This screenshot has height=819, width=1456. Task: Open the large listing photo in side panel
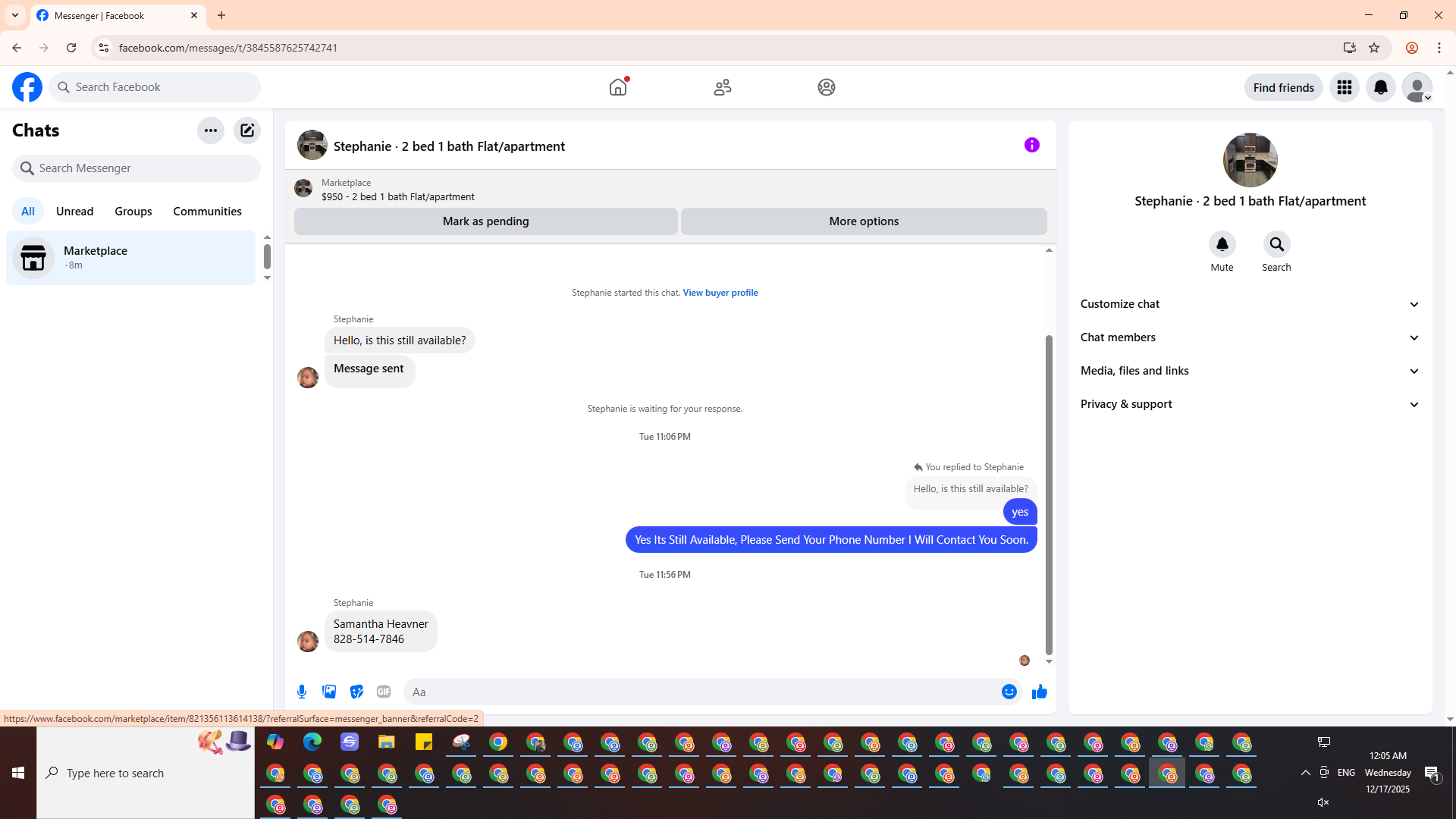coord(1250,160)
